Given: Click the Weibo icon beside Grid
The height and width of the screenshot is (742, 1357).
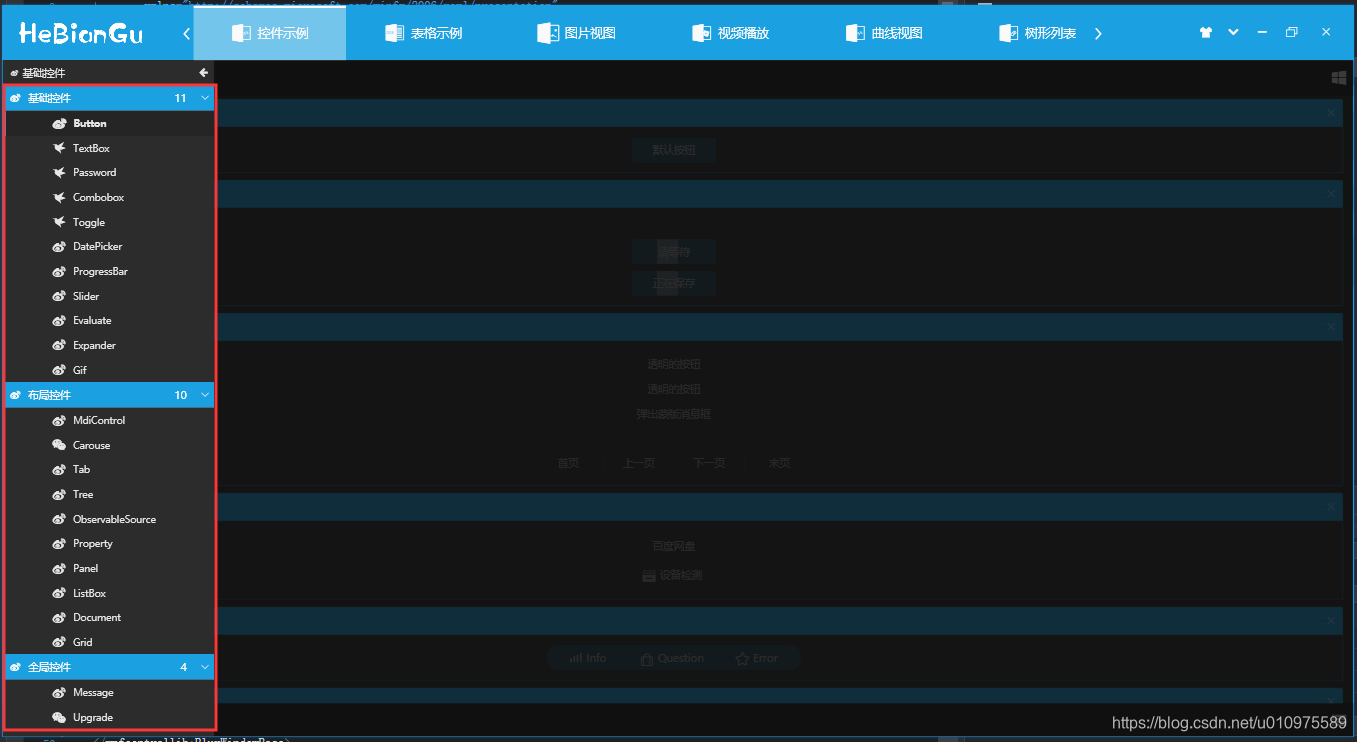Looking at the screenshot, I should 59,642.
